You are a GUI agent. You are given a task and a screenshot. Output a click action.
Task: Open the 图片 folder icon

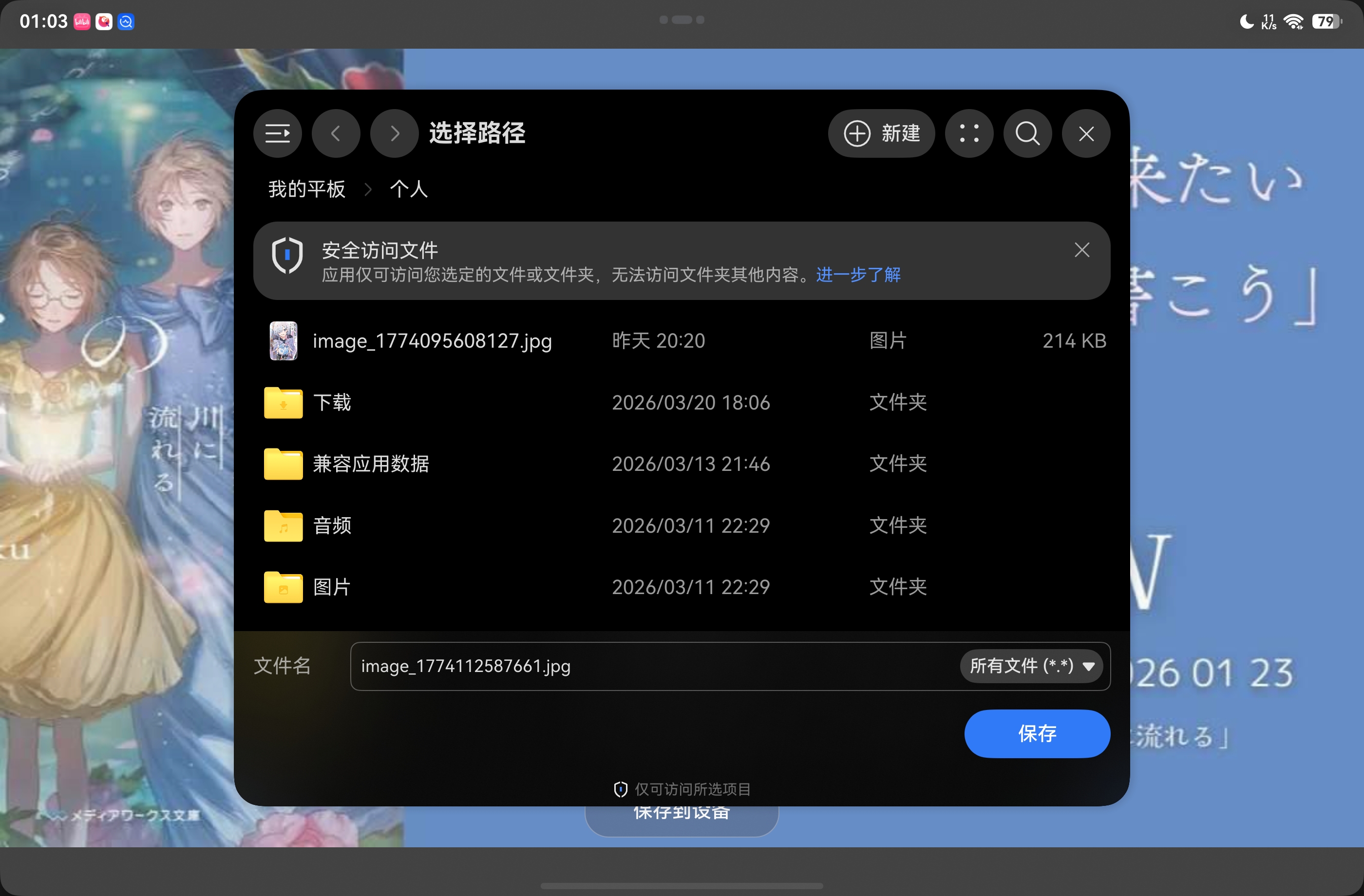point(283,587)
